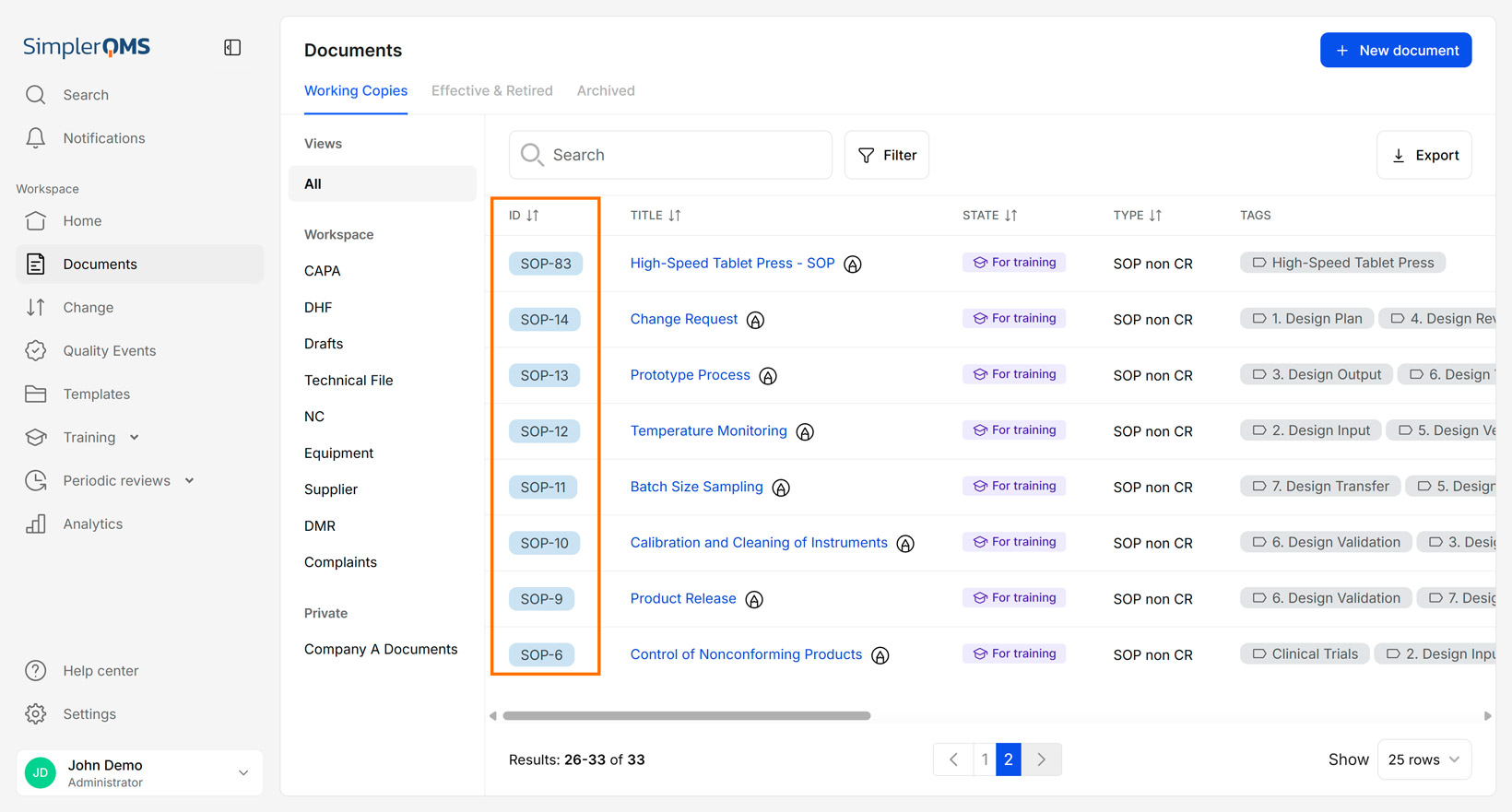Screen dimensions: 1512x812
Task: Select the Equipment workspace view
Action: pyautogui.click(x=338, y=453)
